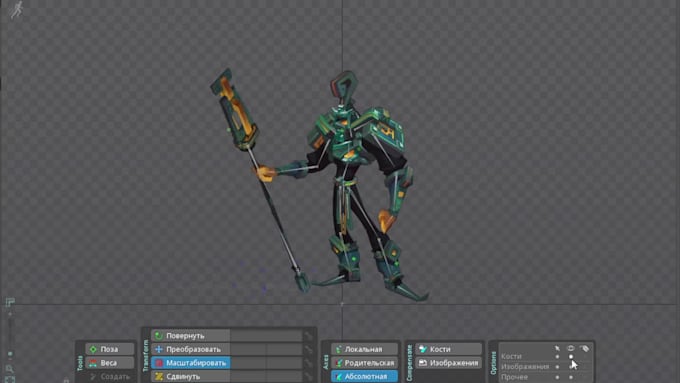Select the Веса (Weights) tool
This screenshot has height=383, width=680.
pos(110,363)
